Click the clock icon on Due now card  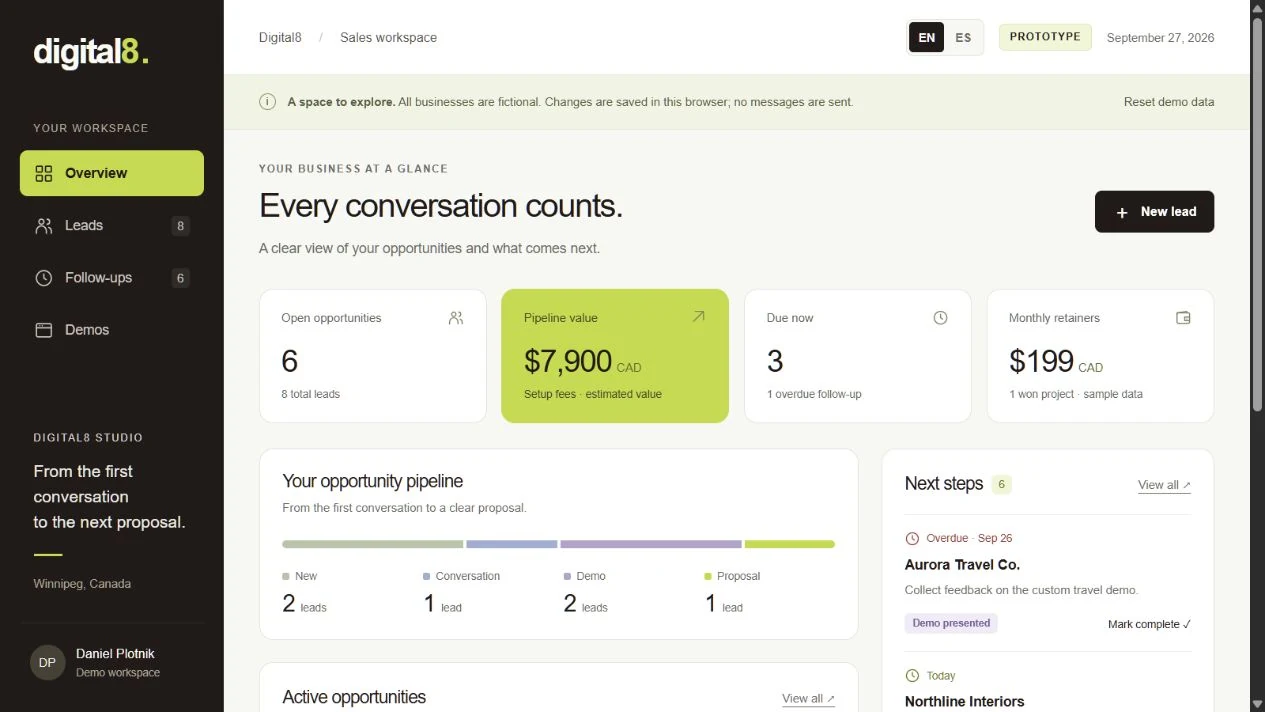[x=940, y=318]
